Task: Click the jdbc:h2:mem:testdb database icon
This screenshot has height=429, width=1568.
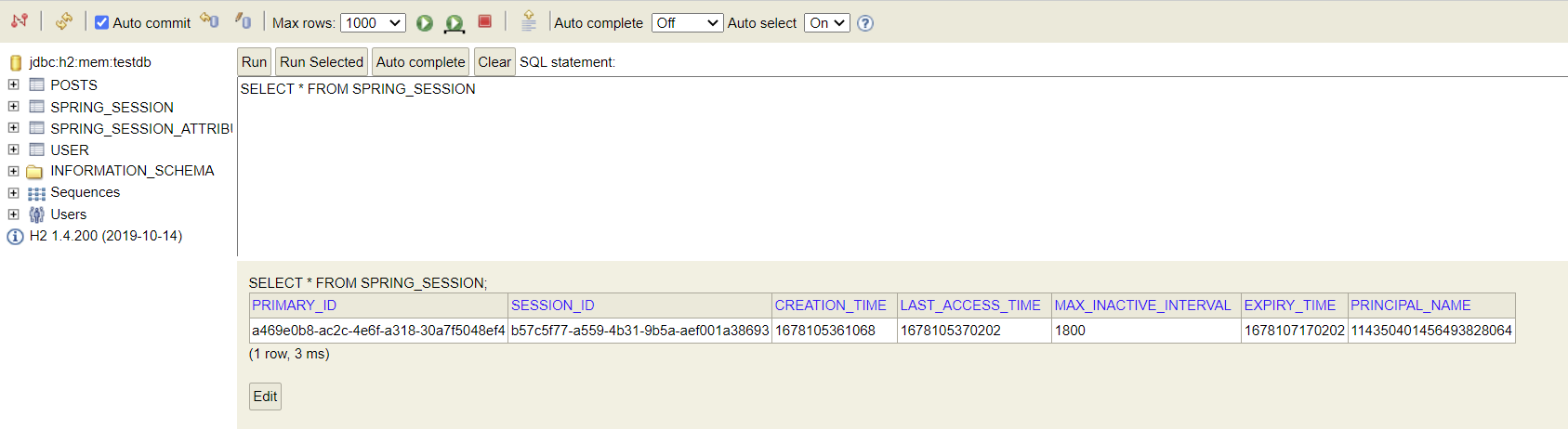Action: (x=16, y=62)
